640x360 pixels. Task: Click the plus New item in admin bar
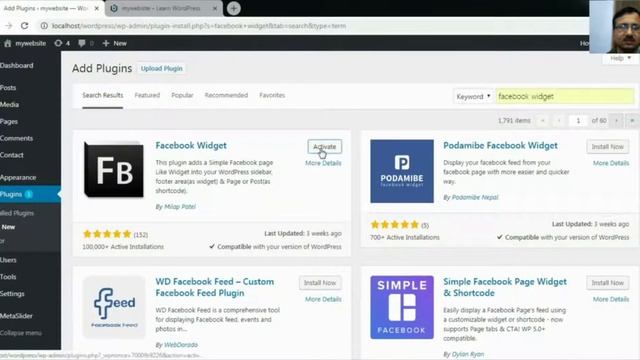point(114,43)
